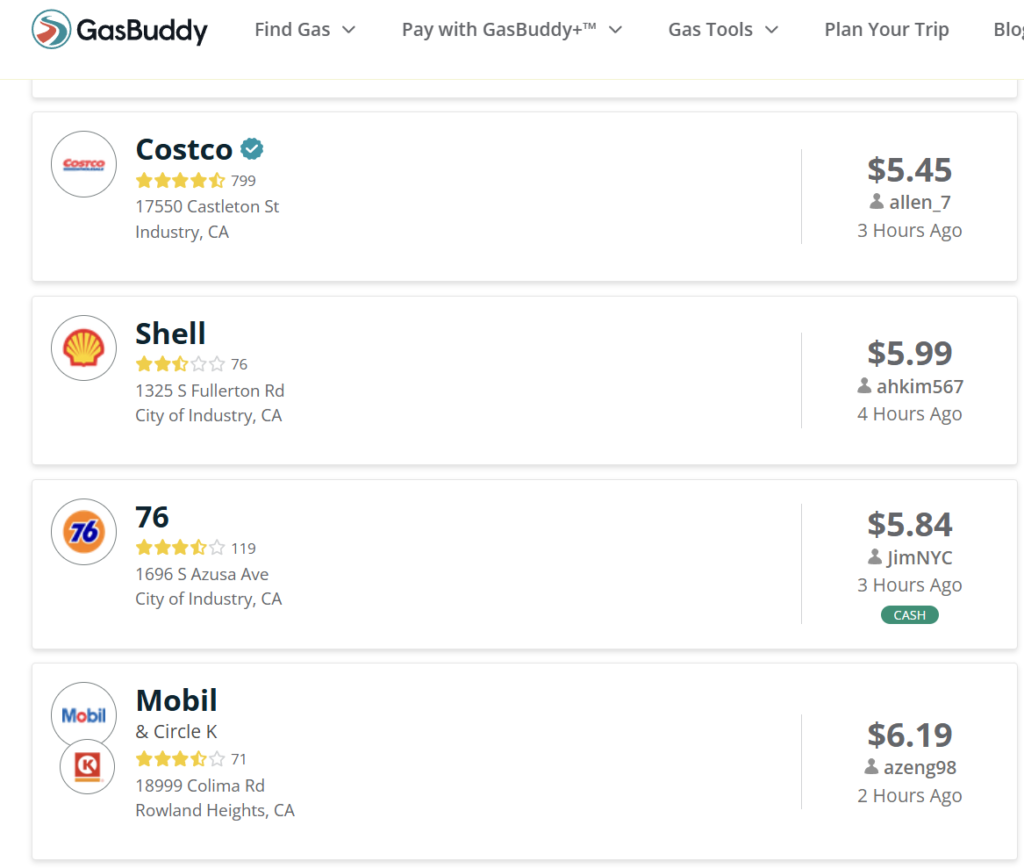Click the Circle K logo

coord(87,767)
